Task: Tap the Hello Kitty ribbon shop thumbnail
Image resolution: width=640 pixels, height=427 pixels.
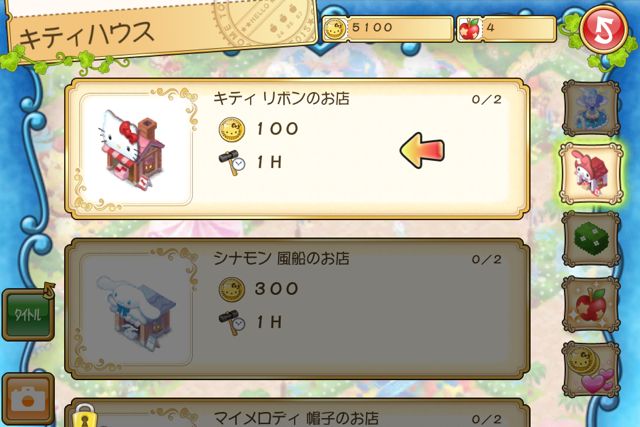Action: tap(135, 149)
